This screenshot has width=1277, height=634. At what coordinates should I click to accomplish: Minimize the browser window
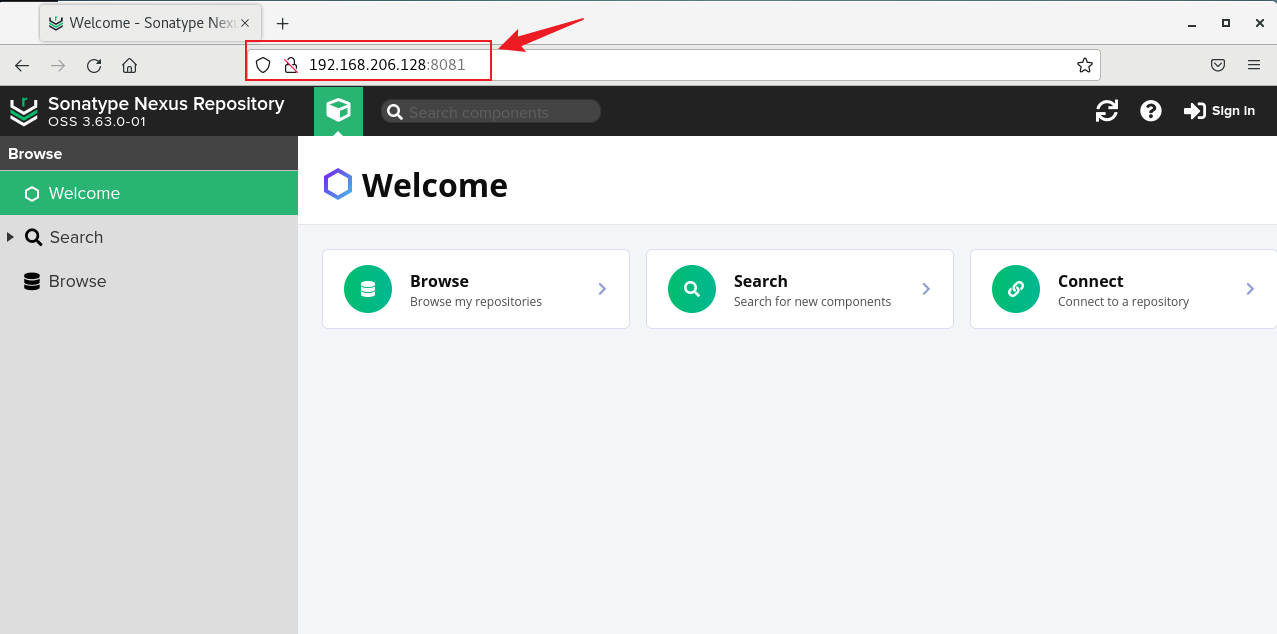1190,22
